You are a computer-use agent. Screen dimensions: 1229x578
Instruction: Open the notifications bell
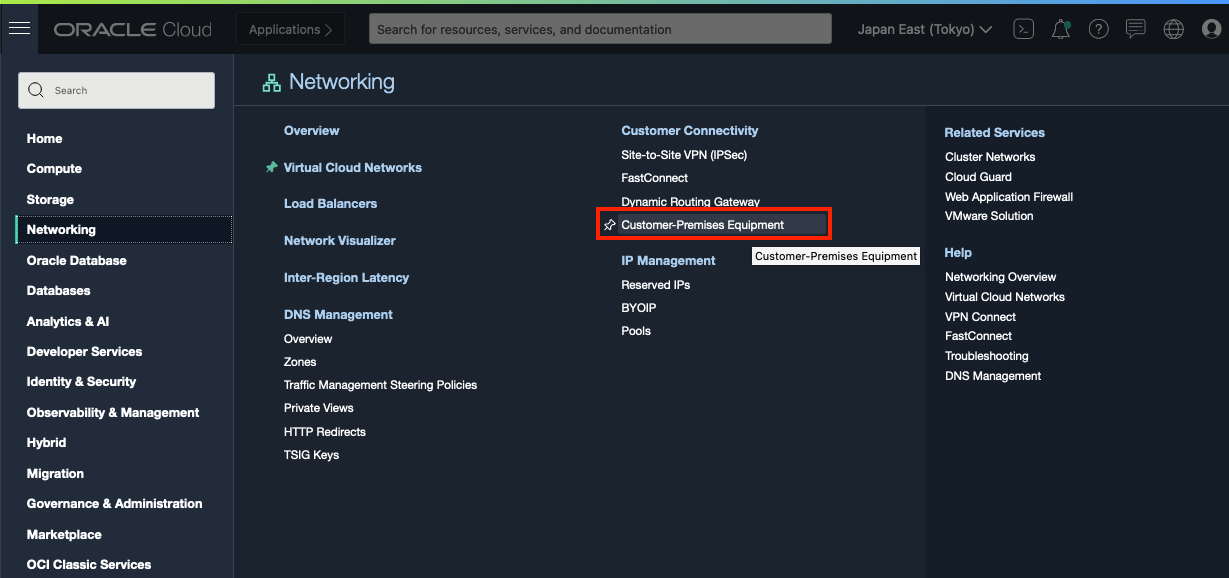[1061, 29]
